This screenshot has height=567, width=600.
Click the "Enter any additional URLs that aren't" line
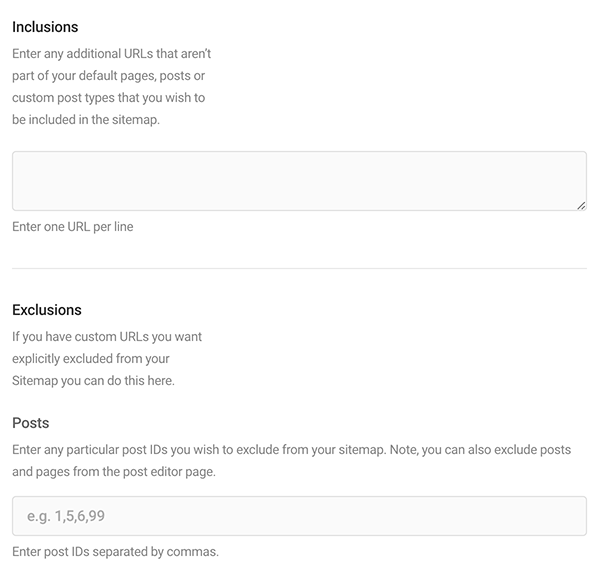pos(111,54)
